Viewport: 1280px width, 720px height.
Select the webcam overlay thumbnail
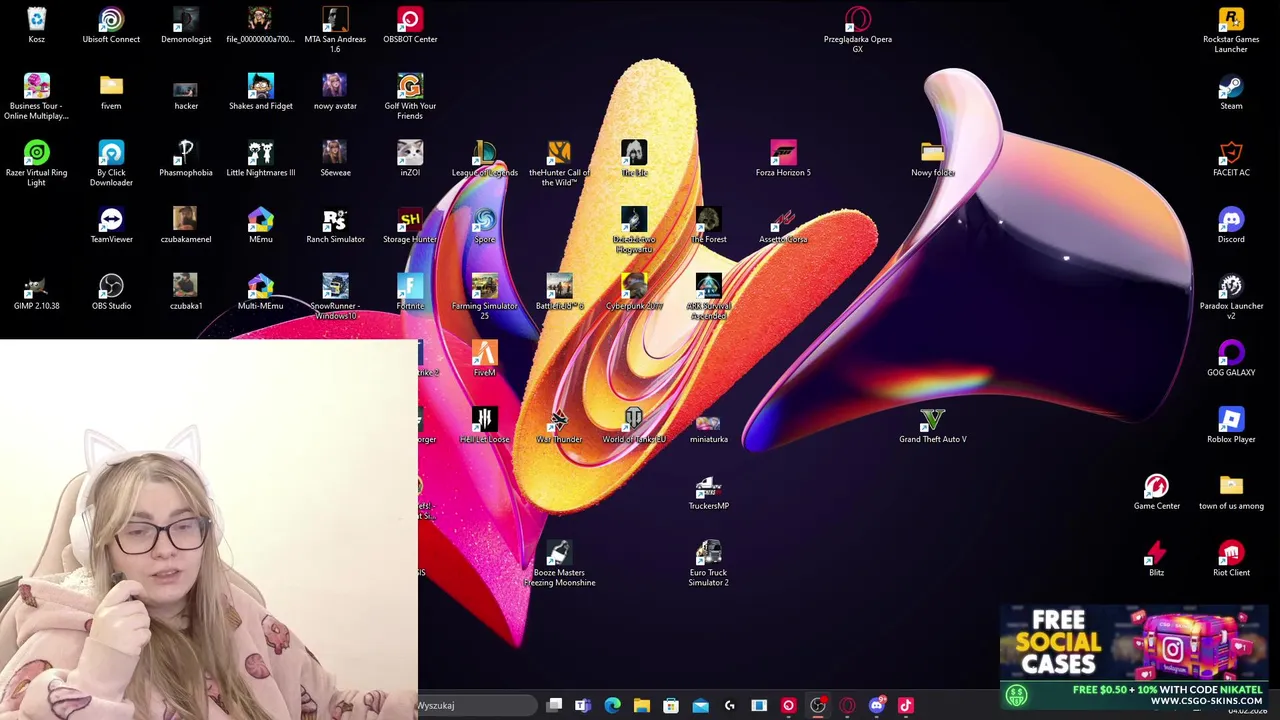[x=209, y=529]
